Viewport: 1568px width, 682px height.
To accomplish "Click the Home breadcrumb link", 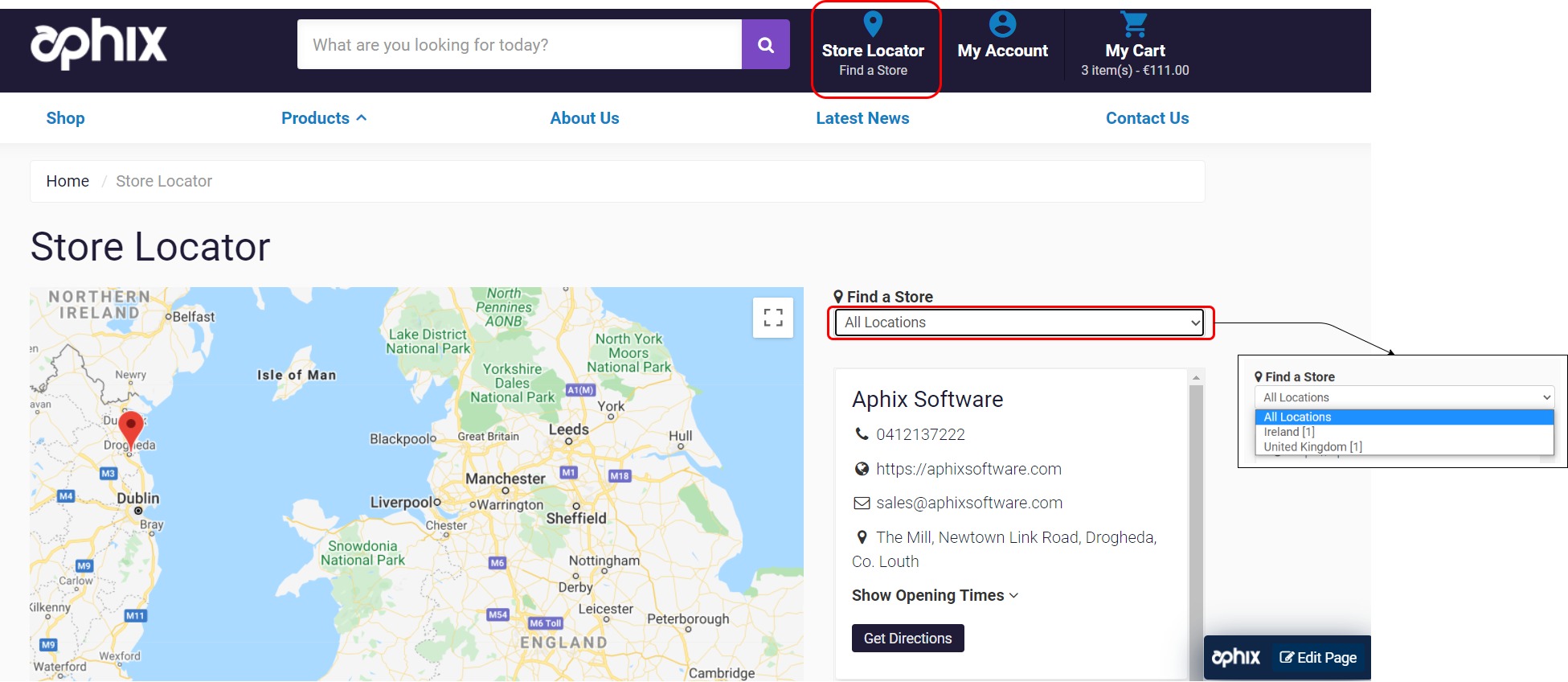I will click(x=68, y=181).
